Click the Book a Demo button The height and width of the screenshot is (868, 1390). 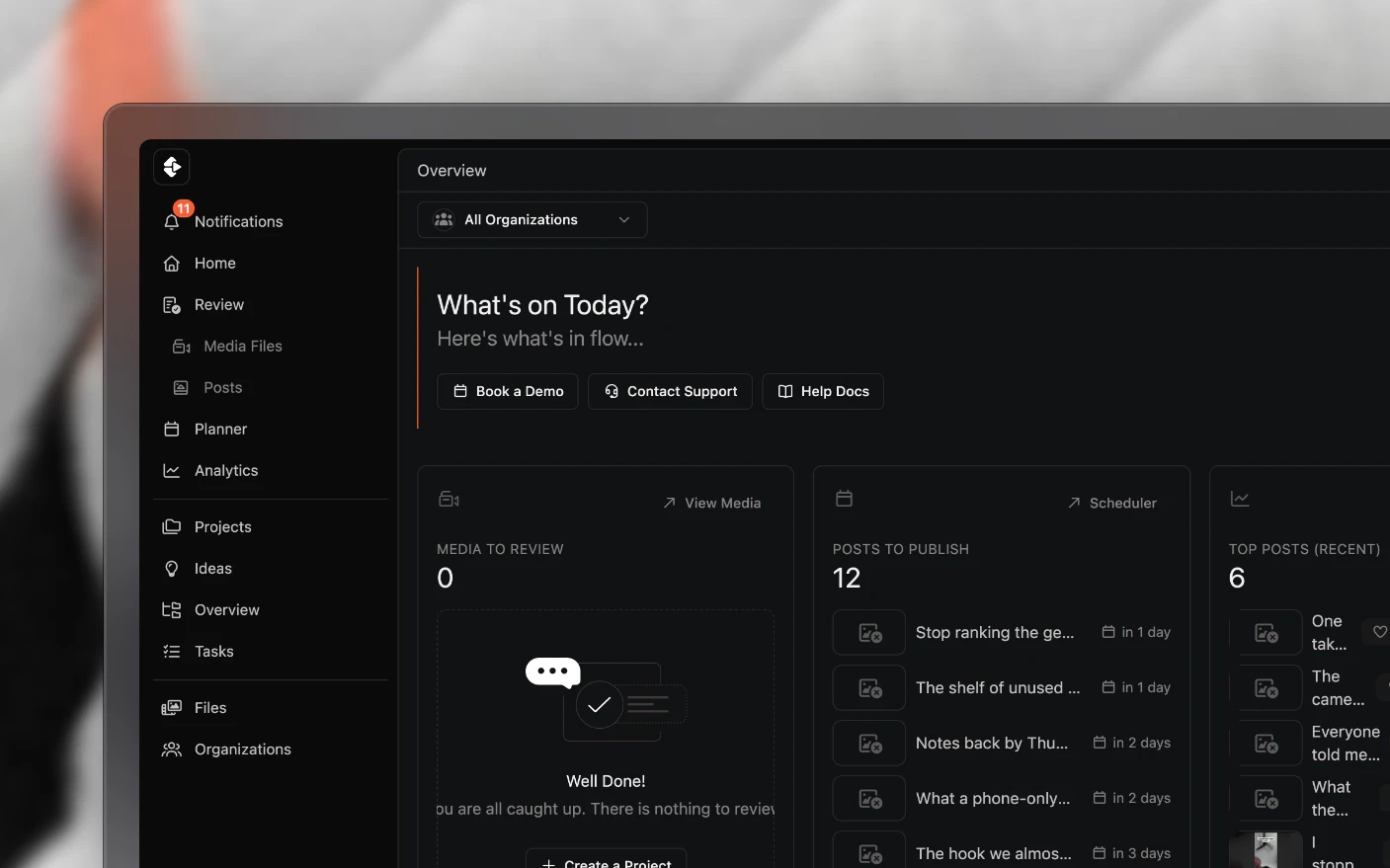pos(508,392)
